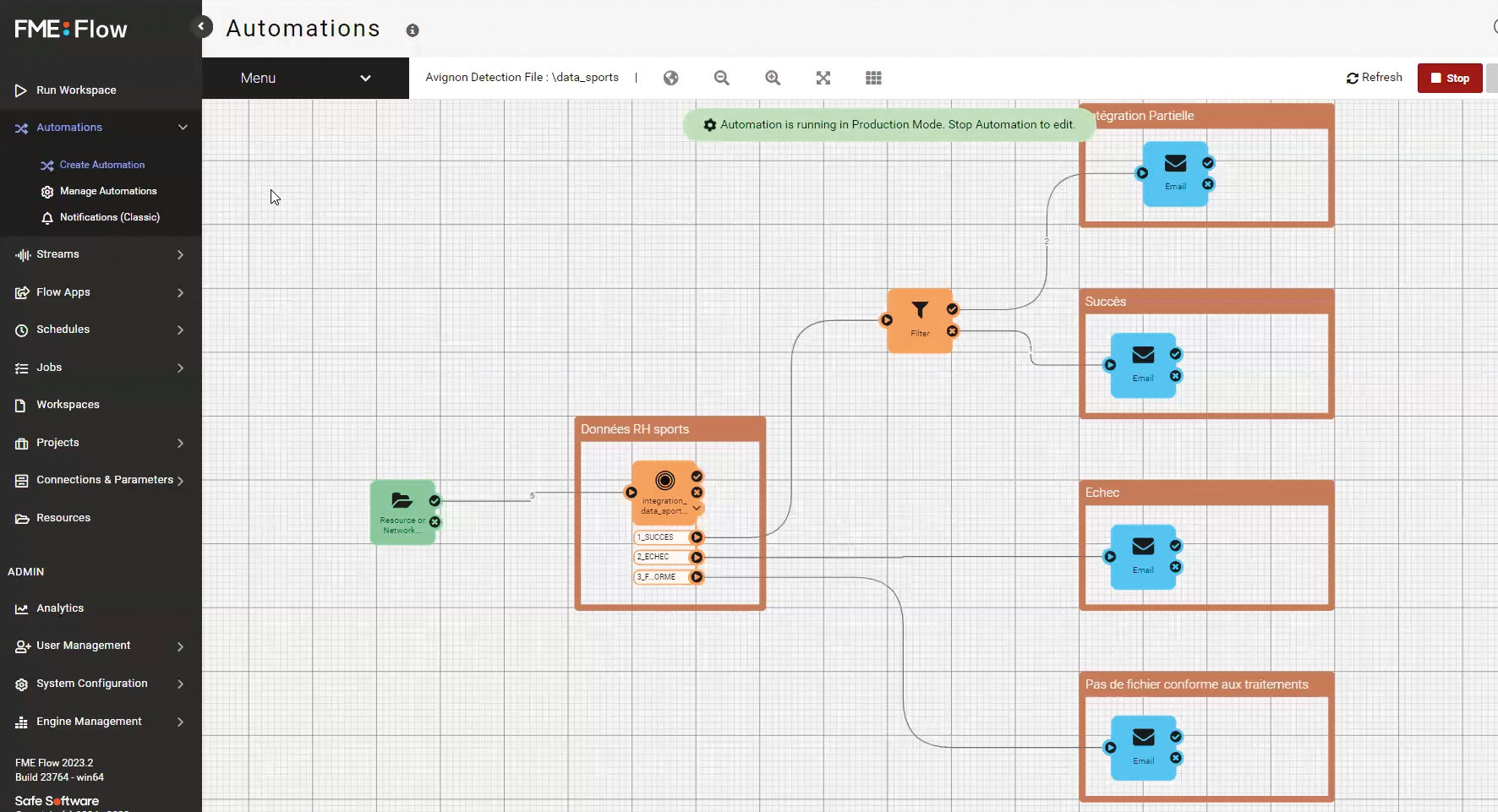Click the FME Flow logo
The height and width of the screenshot is (812, 1498).
[x=71, y=30]
